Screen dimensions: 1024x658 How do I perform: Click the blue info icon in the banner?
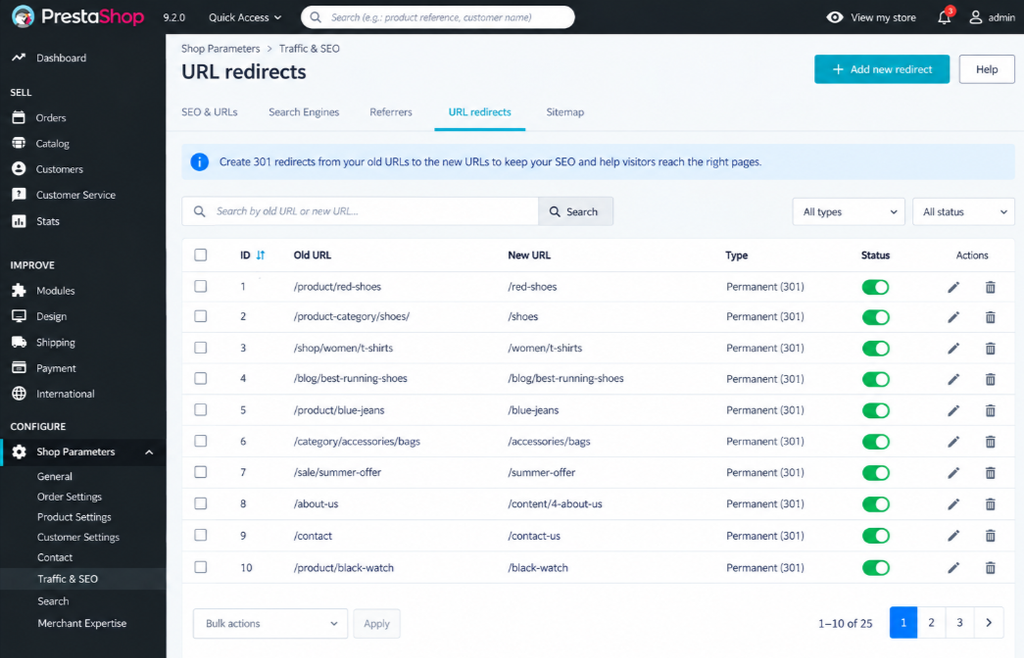(199, 162)
